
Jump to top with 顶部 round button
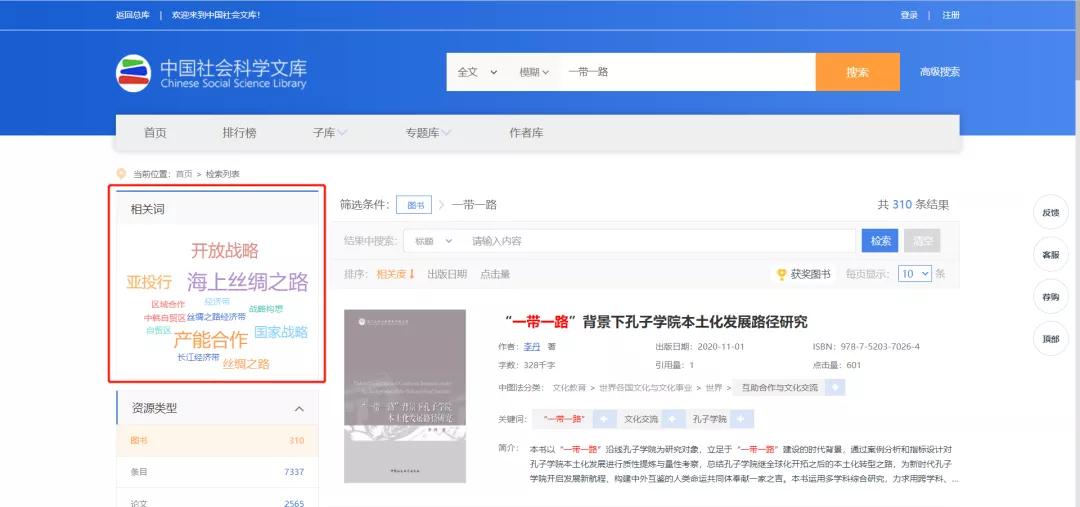1050,339
